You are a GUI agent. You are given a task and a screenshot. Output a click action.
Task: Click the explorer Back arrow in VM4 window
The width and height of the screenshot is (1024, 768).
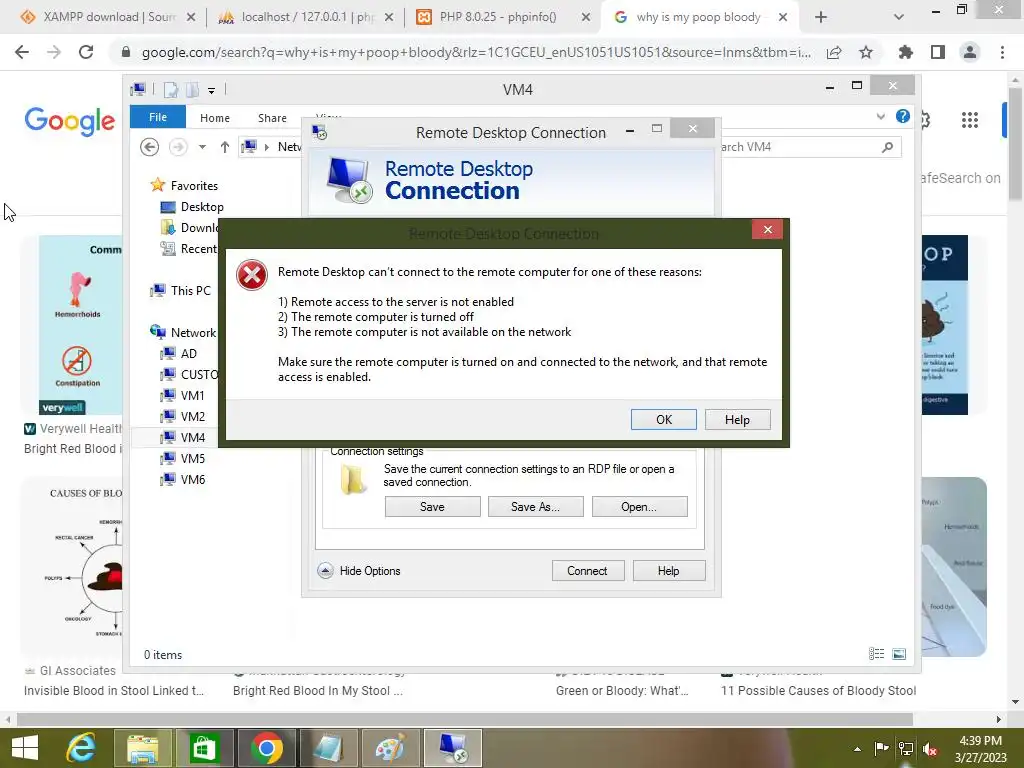click(x=150, y=147)
